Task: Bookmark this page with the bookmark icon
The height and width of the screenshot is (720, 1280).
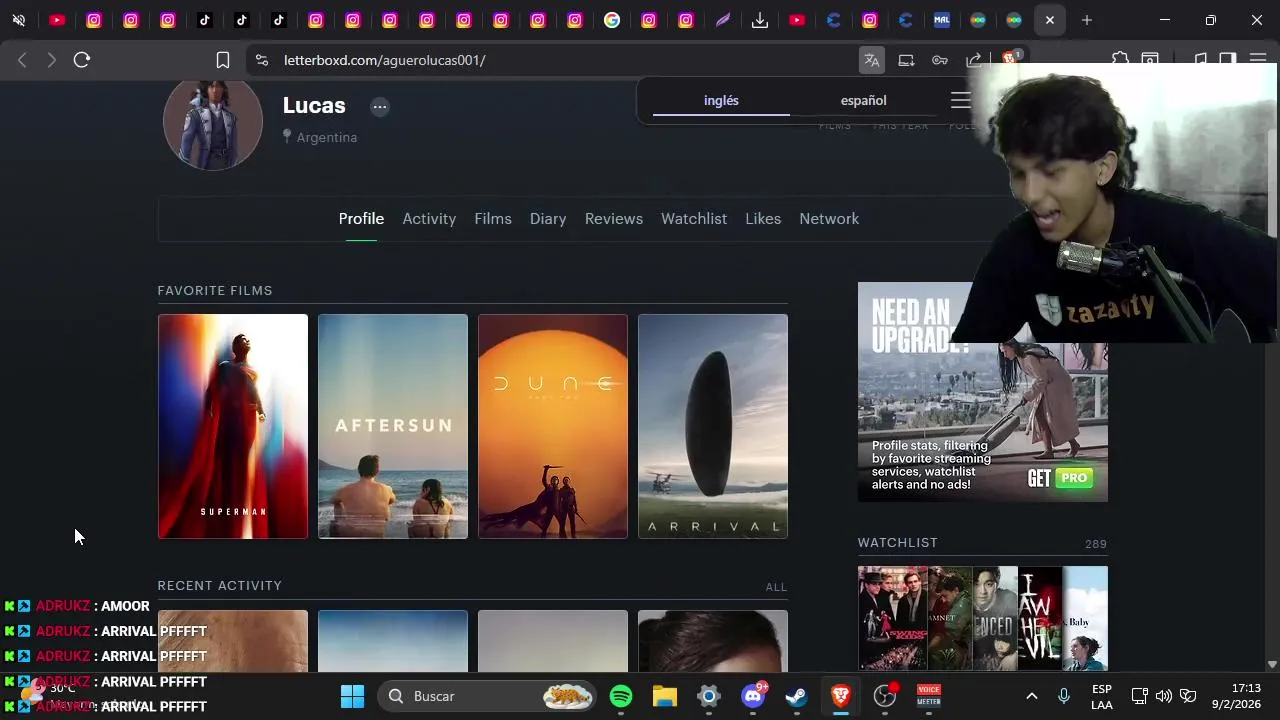Action: (x=223, y=60)
